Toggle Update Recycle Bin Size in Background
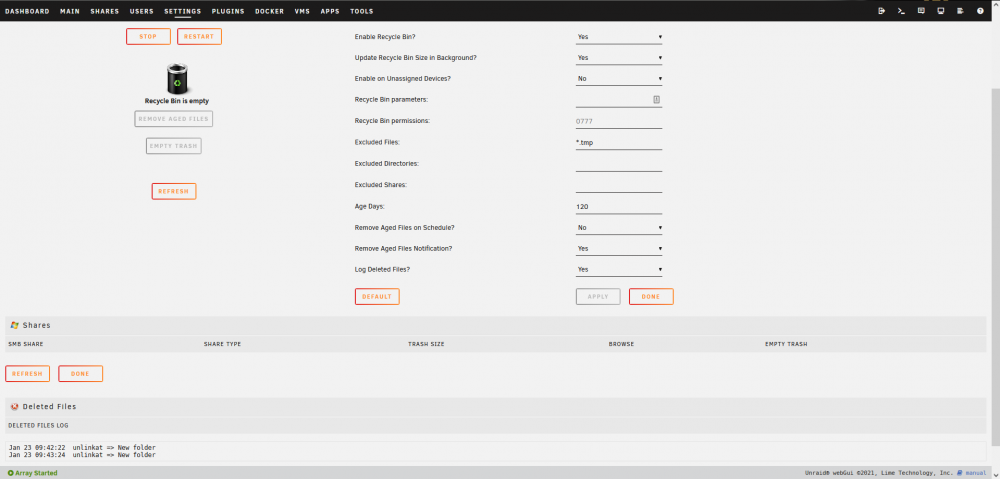The height and width of the screenshot is (479, 1000). pos(619,58)
